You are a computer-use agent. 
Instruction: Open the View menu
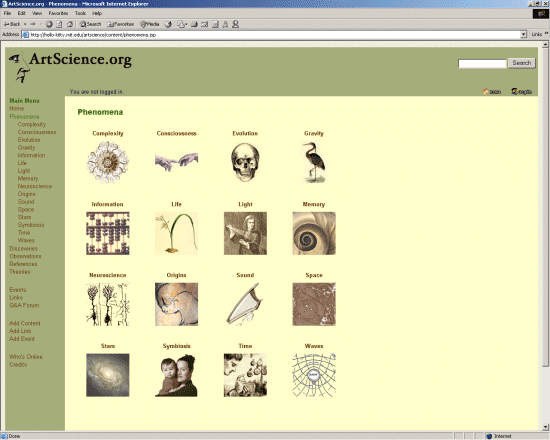(37, 13)
